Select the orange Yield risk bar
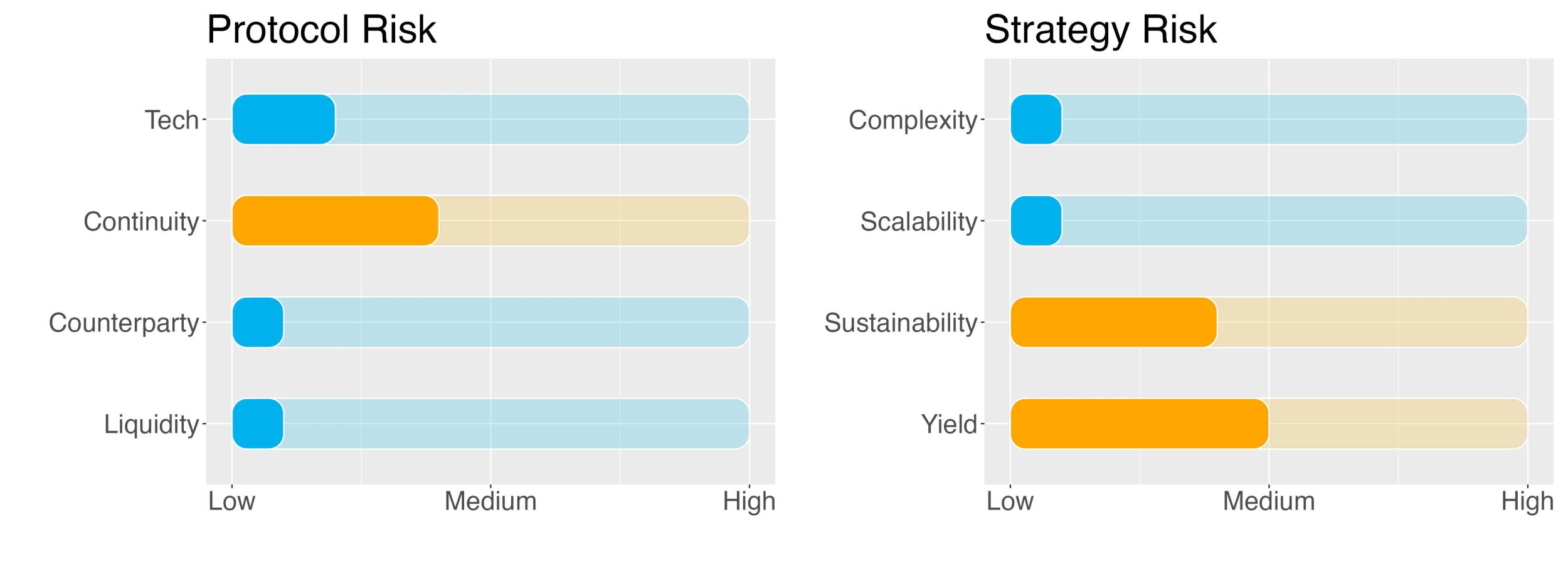 [x=1140, y=424]
